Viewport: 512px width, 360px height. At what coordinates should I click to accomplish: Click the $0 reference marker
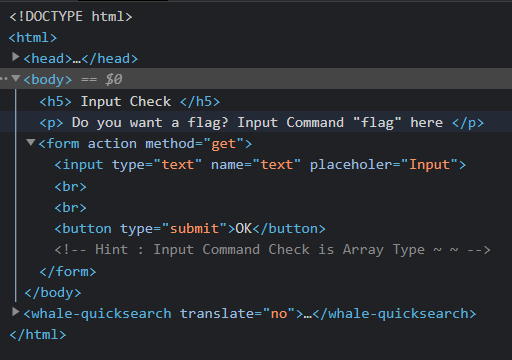(114, 80)
